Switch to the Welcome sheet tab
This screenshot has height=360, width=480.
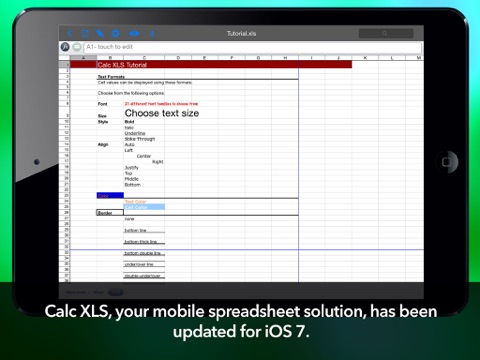click(x=76, y=292)
